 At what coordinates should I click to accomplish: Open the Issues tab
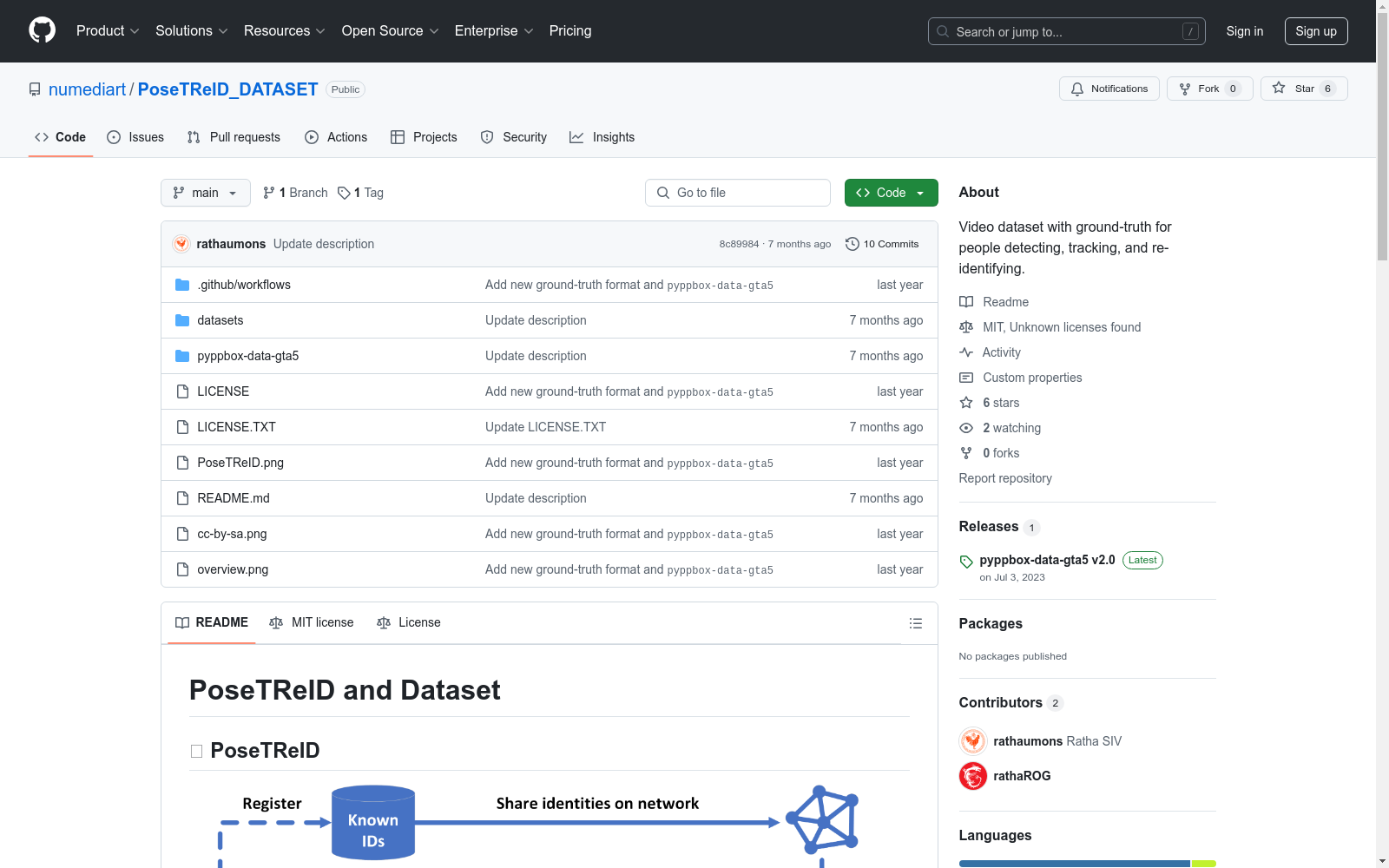pyautogui.click(x=135, y=137)
